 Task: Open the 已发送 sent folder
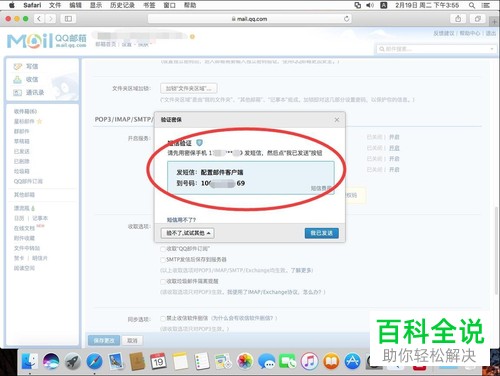(x=22, y=151)
